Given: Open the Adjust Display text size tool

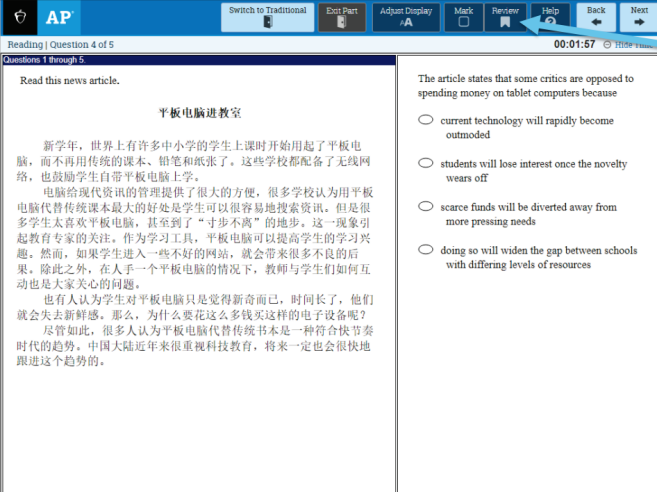Looking at the screenshot, I should tap(406, 17).
